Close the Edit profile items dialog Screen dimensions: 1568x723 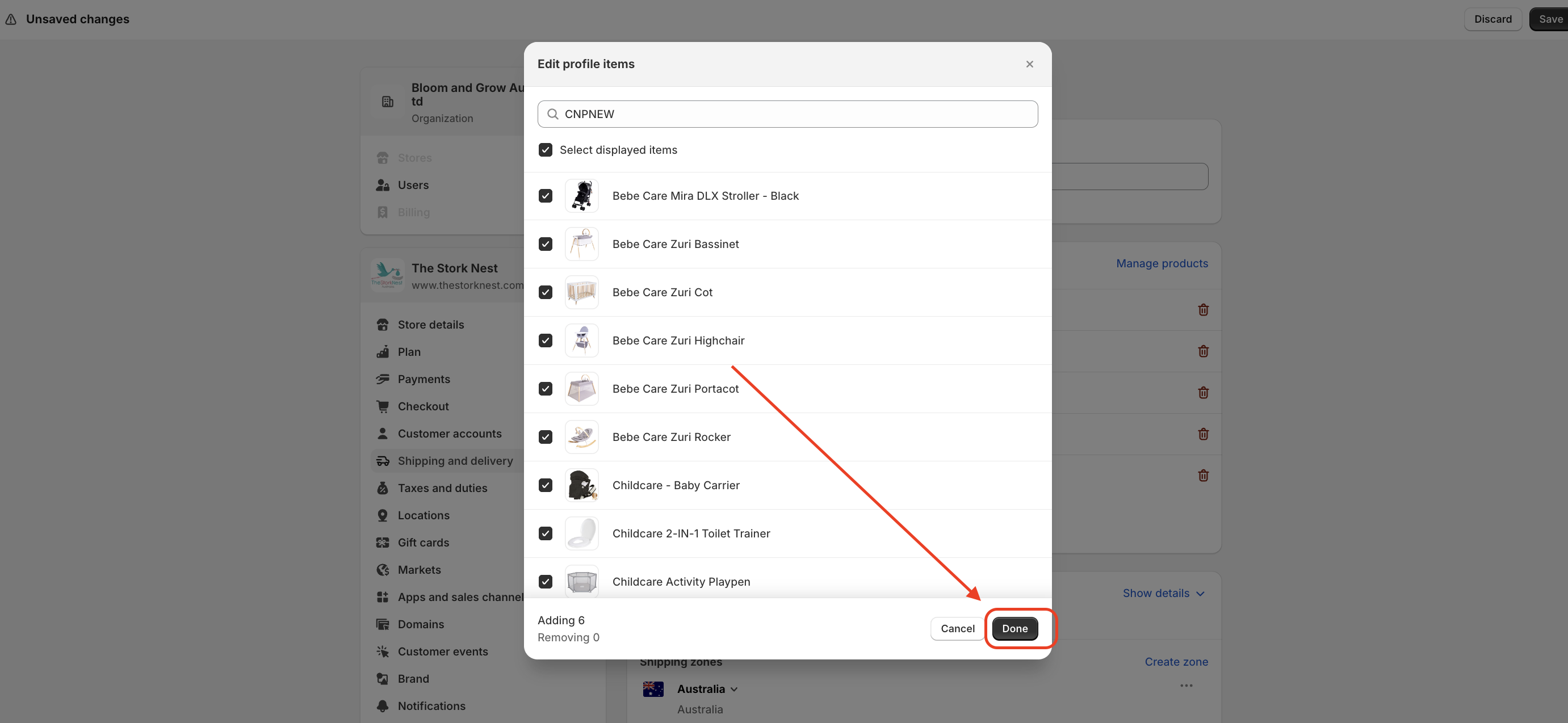tap(1029, 64)
